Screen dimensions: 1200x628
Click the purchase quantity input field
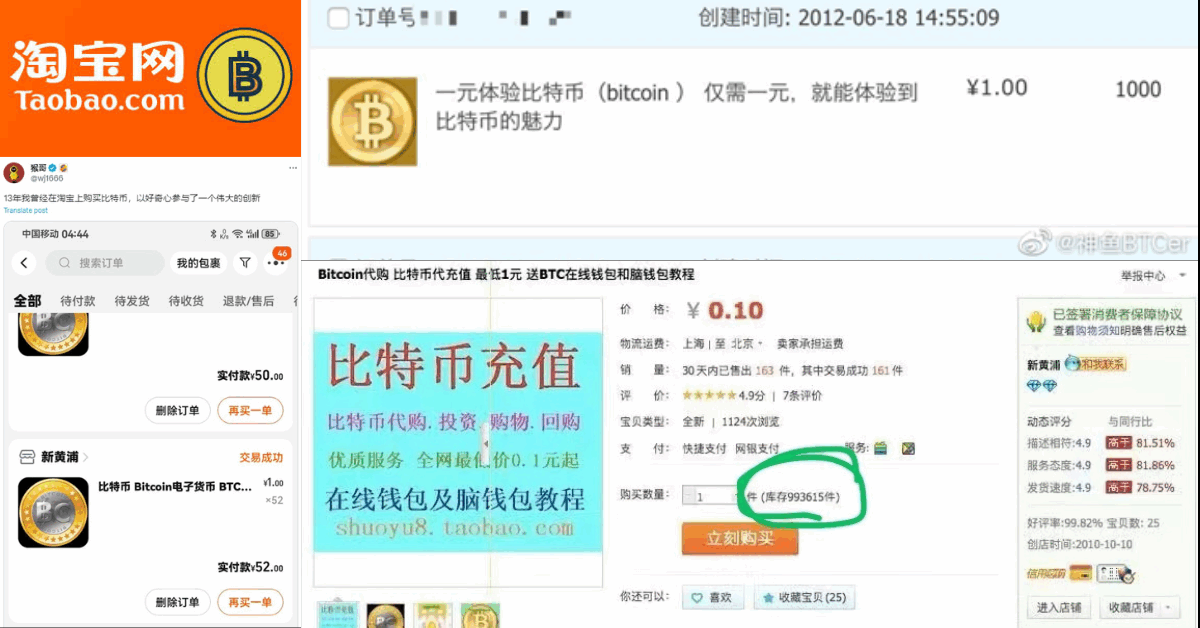[708, 495]
